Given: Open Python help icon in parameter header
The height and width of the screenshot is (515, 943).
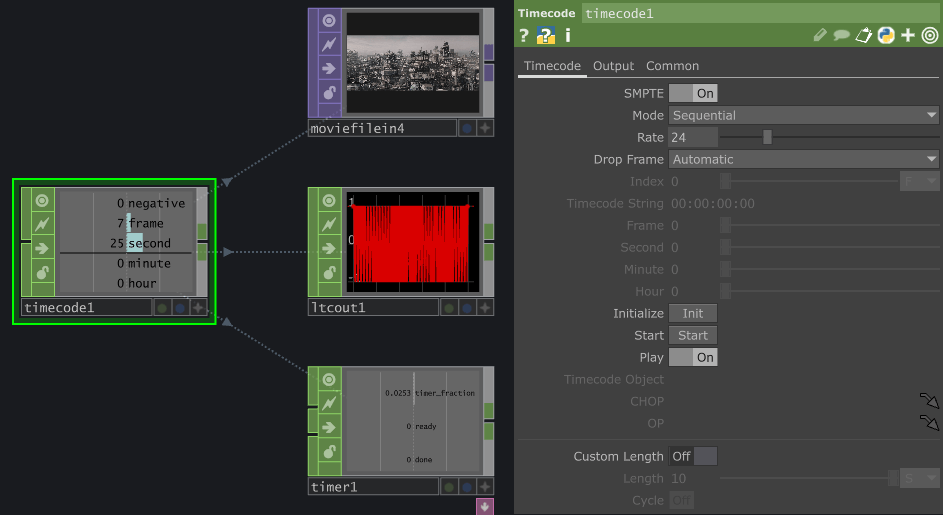Looking at the screenshot, I should [x=546, y=36].
